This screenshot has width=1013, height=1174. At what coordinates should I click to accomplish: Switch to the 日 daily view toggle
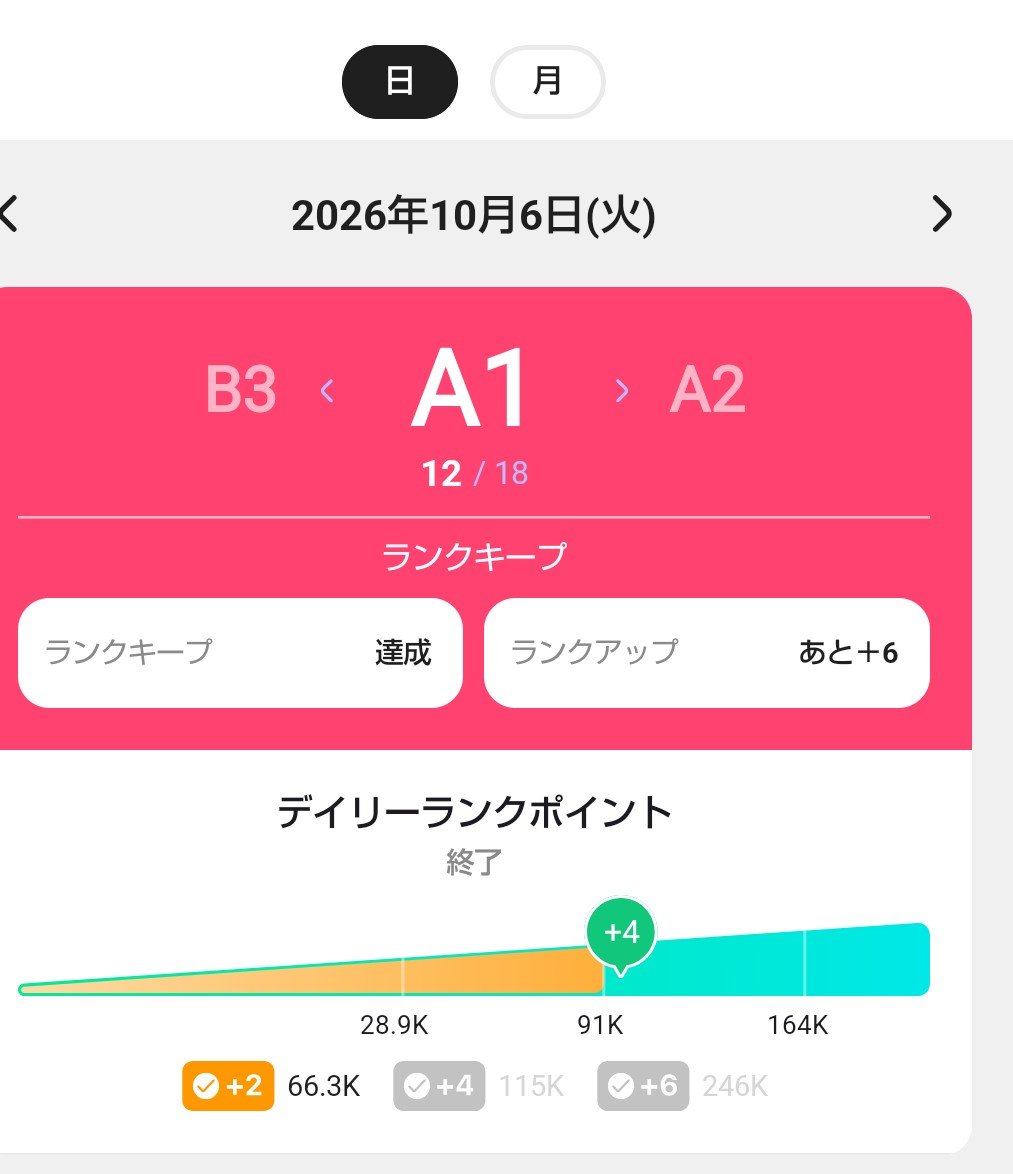[x=400, y=82]
